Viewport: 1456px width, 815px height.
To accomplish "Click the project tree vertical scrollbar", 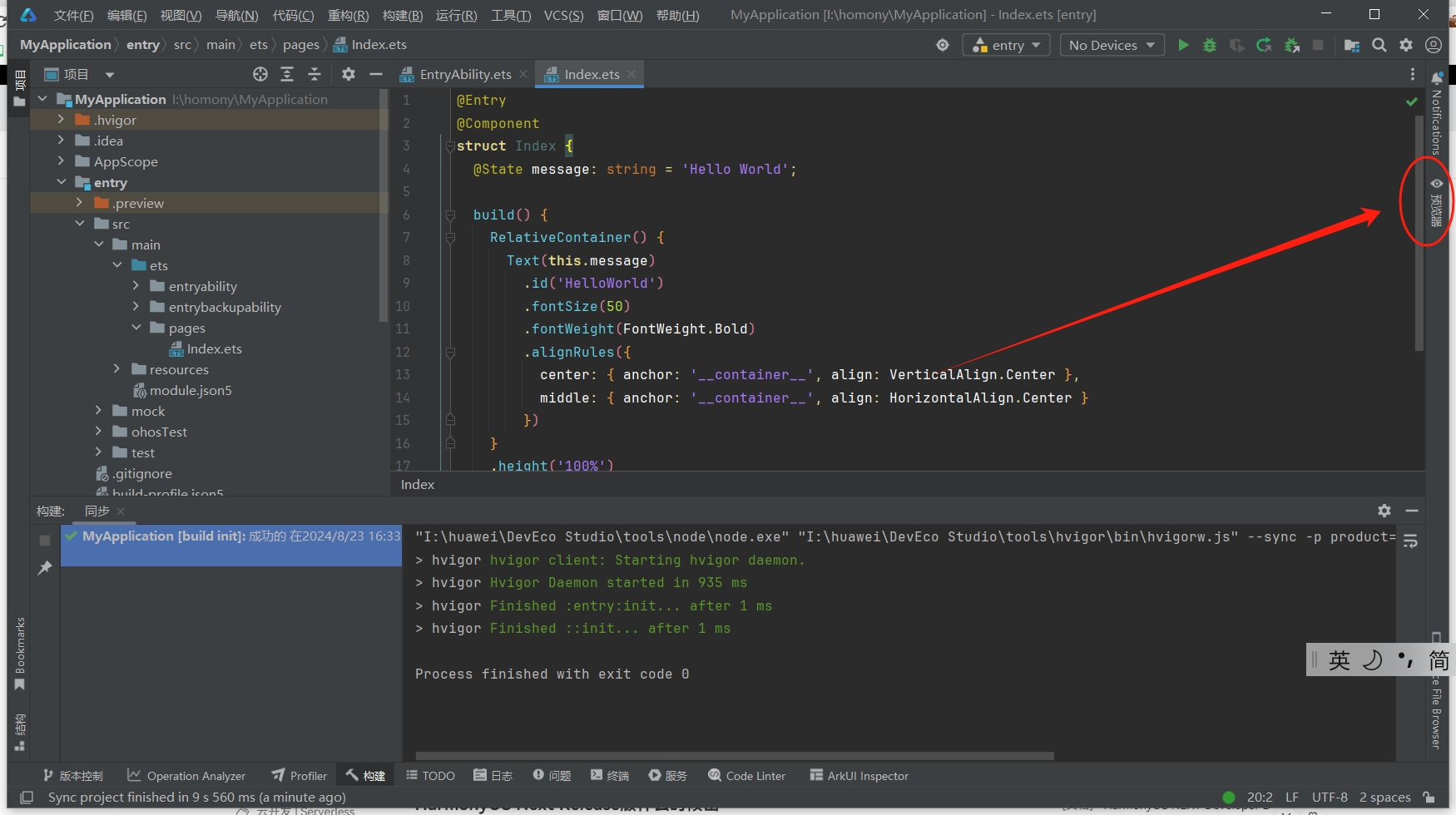I will [384, 205].
